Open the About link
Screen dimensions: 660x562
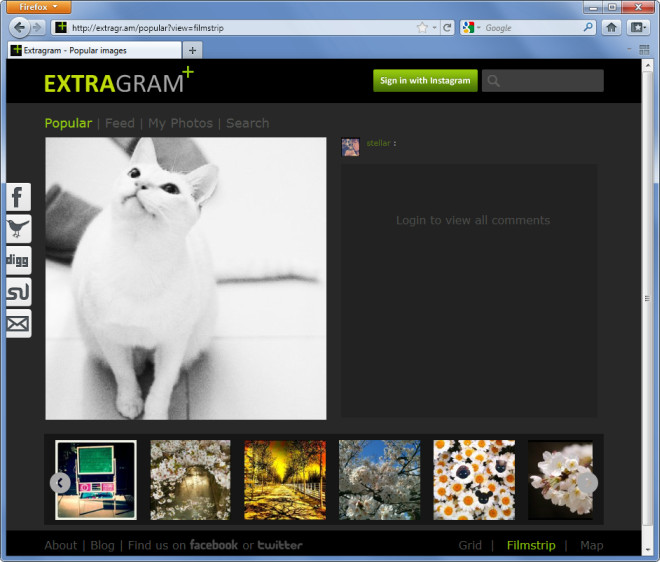coord(61,545)
